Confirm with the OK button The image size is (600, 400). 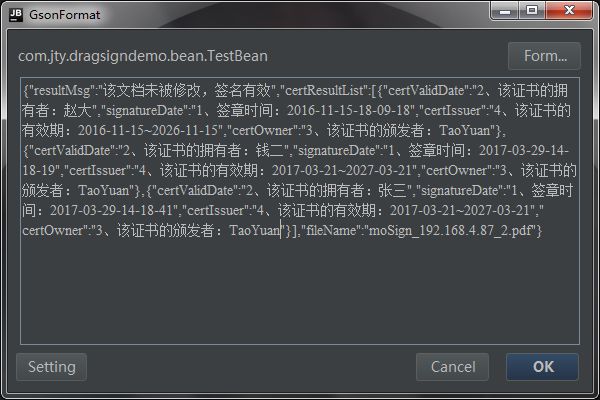[x=543, y=367]
